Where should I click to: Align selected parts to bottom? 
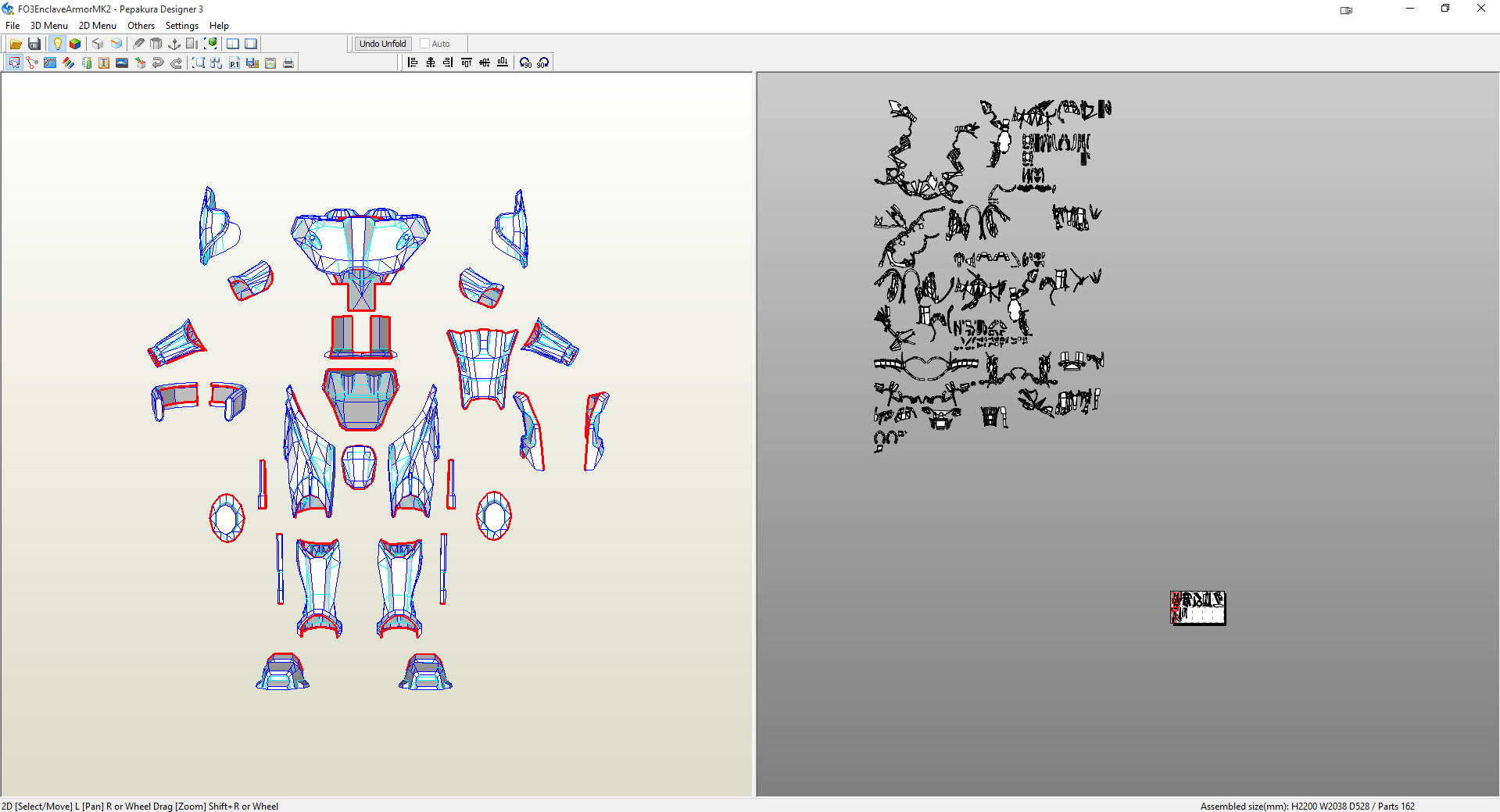point(503,63)
